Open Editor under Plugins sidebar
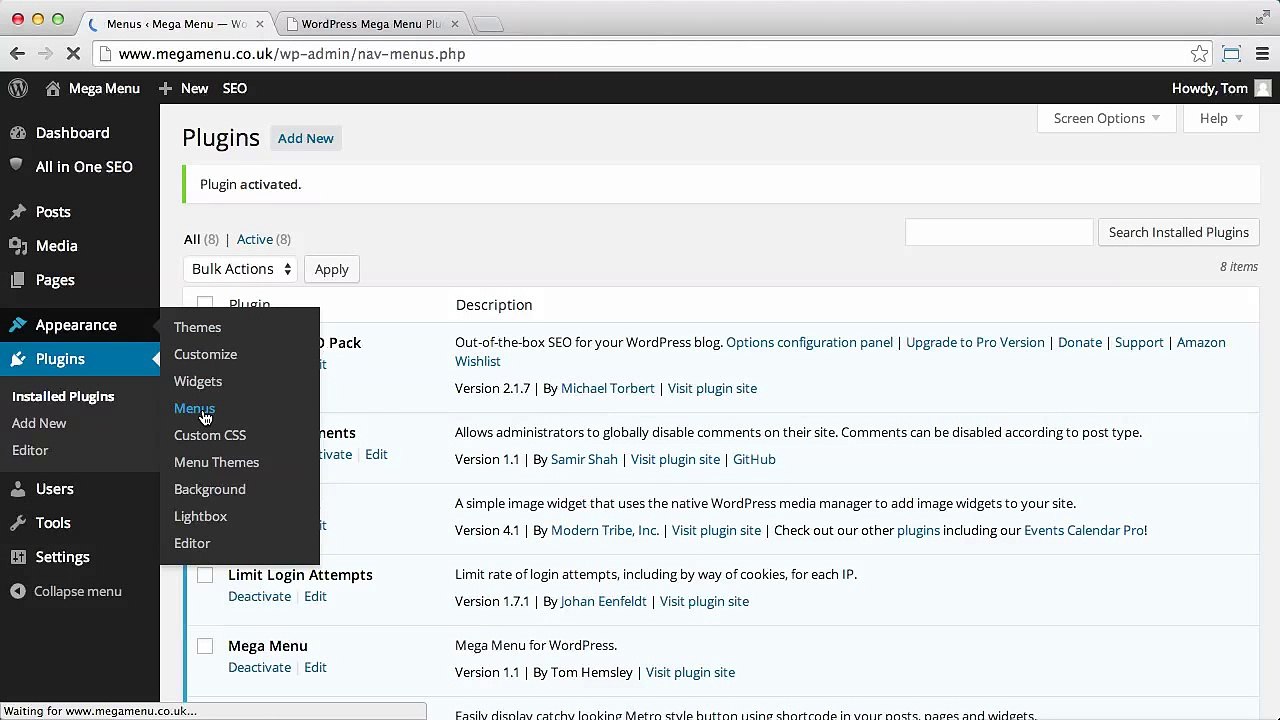This screenshot has height=720, width=1280. 30,450
